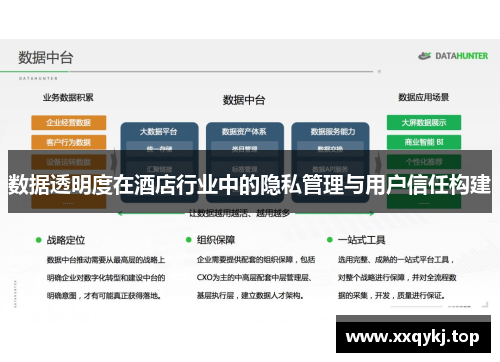Select the slide title 数据中台 at top left
This screenshot has height=362, width=500.
pyautogui.click(x=46, y=57)
